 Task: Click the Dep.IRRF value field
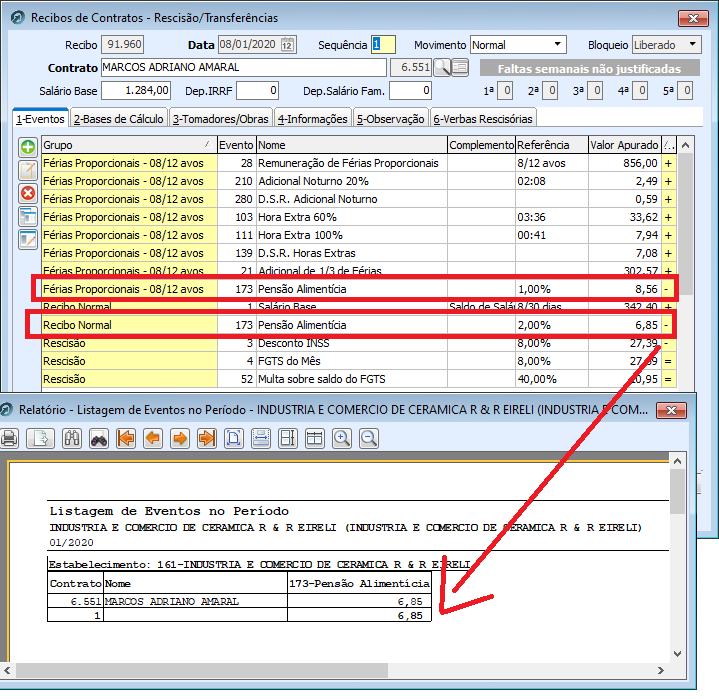(257, 90)
